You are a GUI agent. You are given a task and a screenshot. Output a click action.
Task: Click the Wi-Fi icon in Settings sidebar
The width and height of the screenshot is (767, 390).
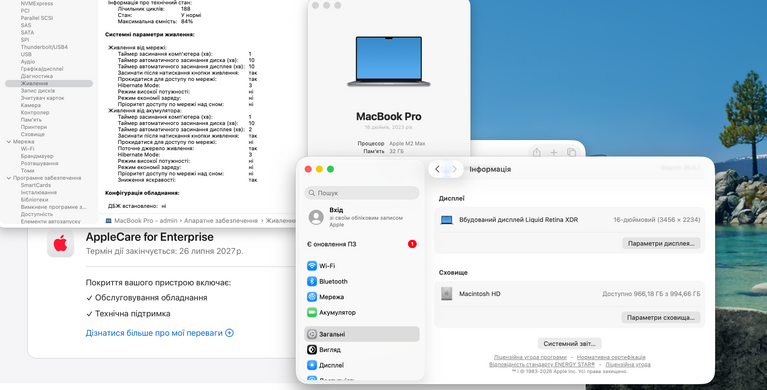tap(312, 266)
